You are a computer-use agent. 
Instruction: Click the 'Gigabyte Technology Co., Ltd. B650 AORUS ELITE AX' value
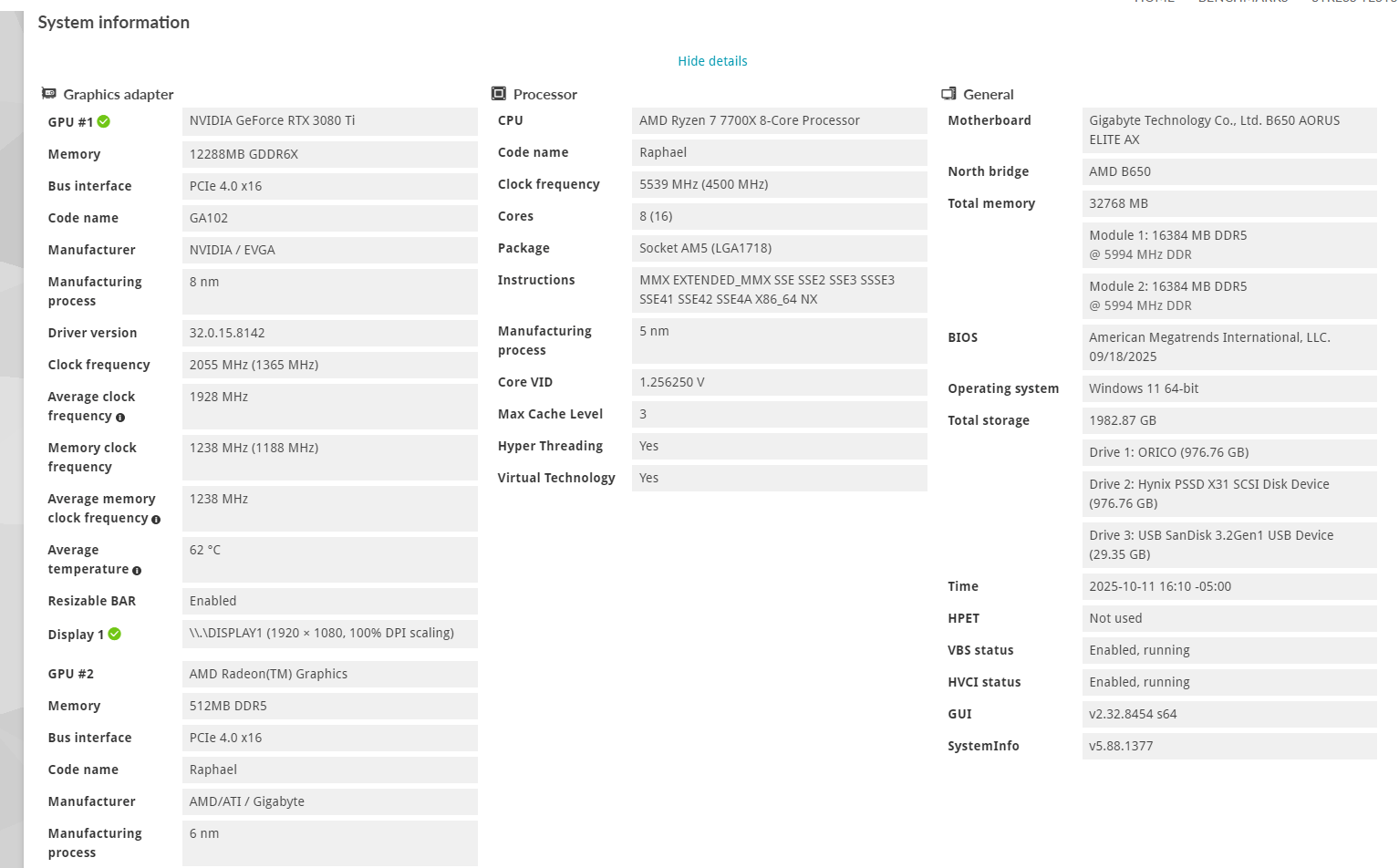1229,129
